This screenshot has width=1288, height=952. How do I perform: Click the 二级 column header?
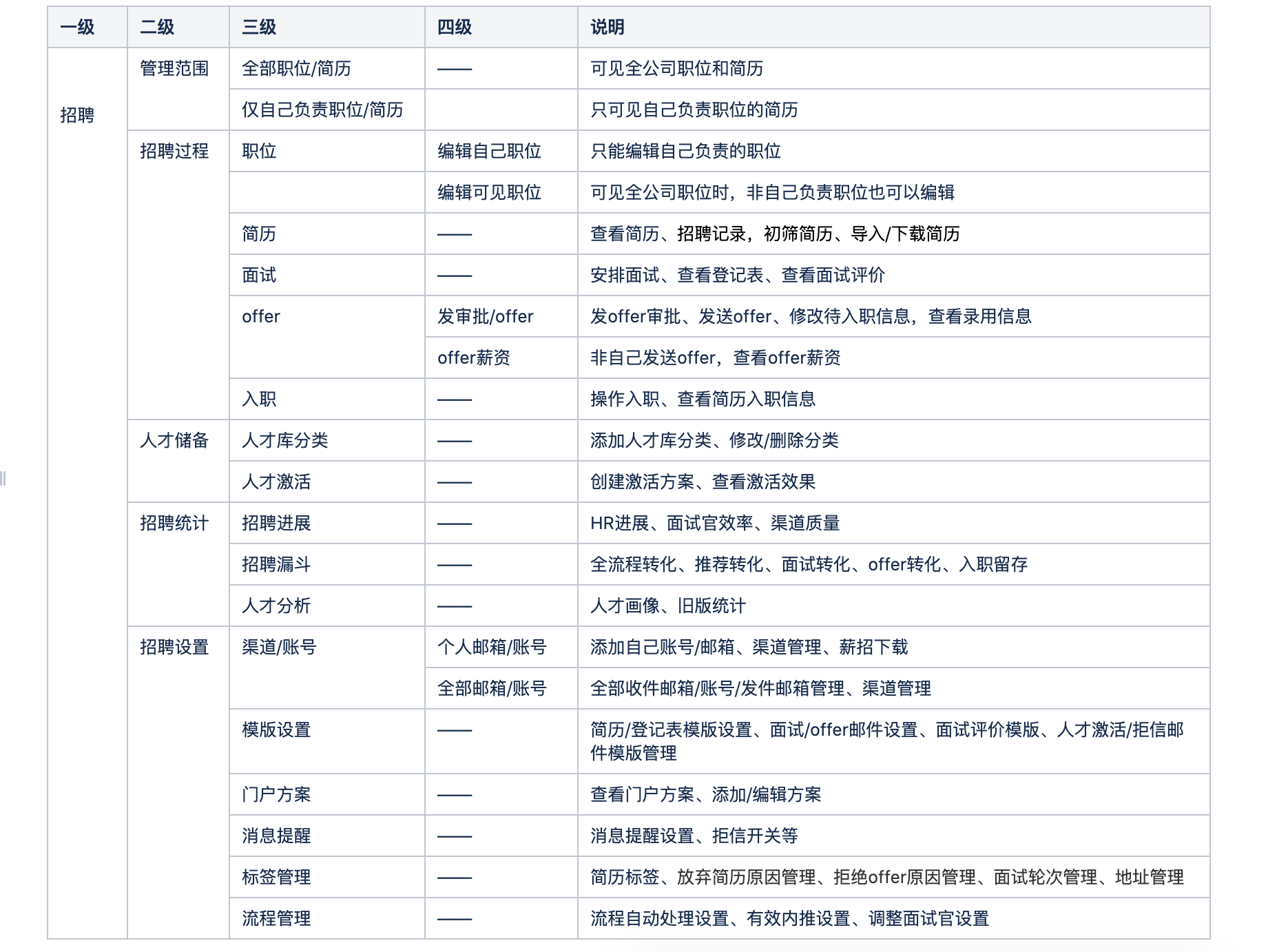(x=178, y=28)
